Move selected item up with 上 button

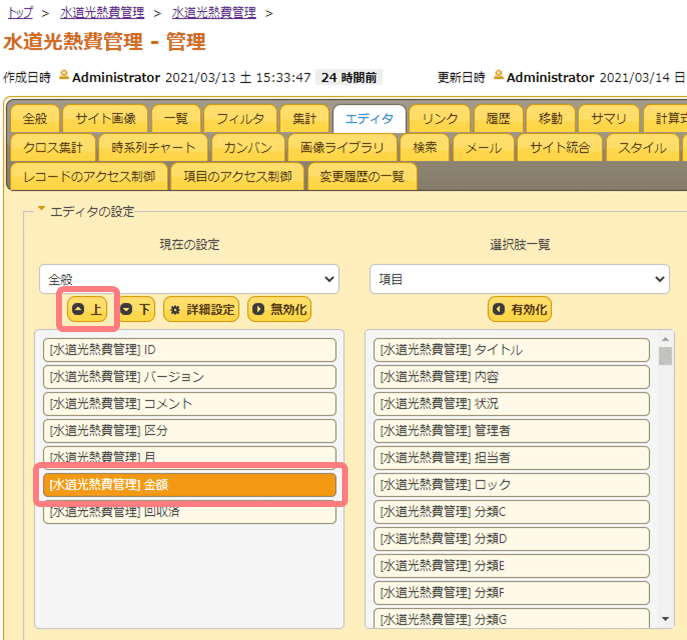[x=87, y=309]
